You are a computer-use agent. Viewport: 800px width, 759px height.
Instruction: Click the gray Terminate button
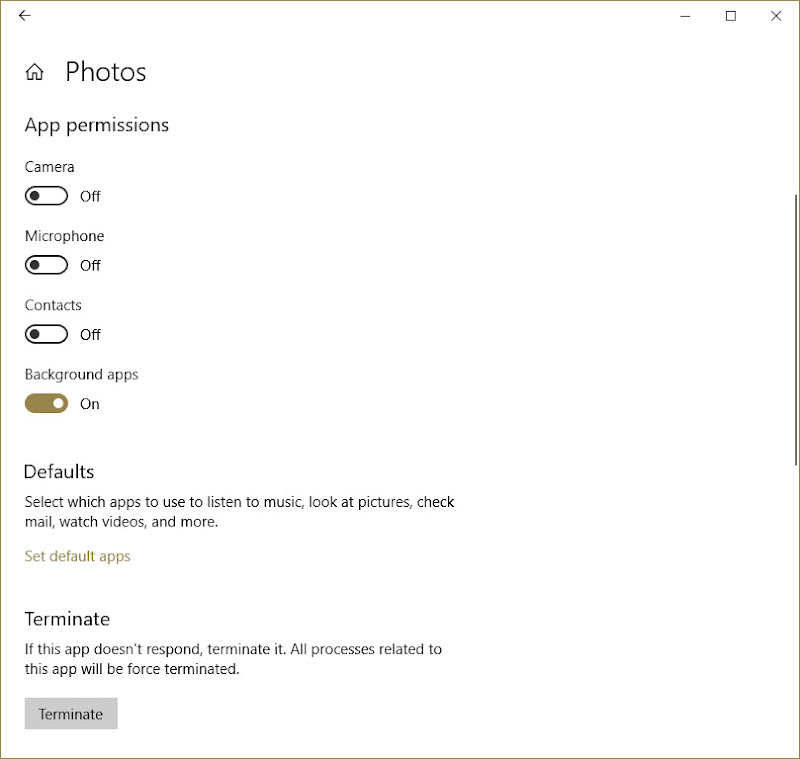pyautogui.click(x=71, y=714)
